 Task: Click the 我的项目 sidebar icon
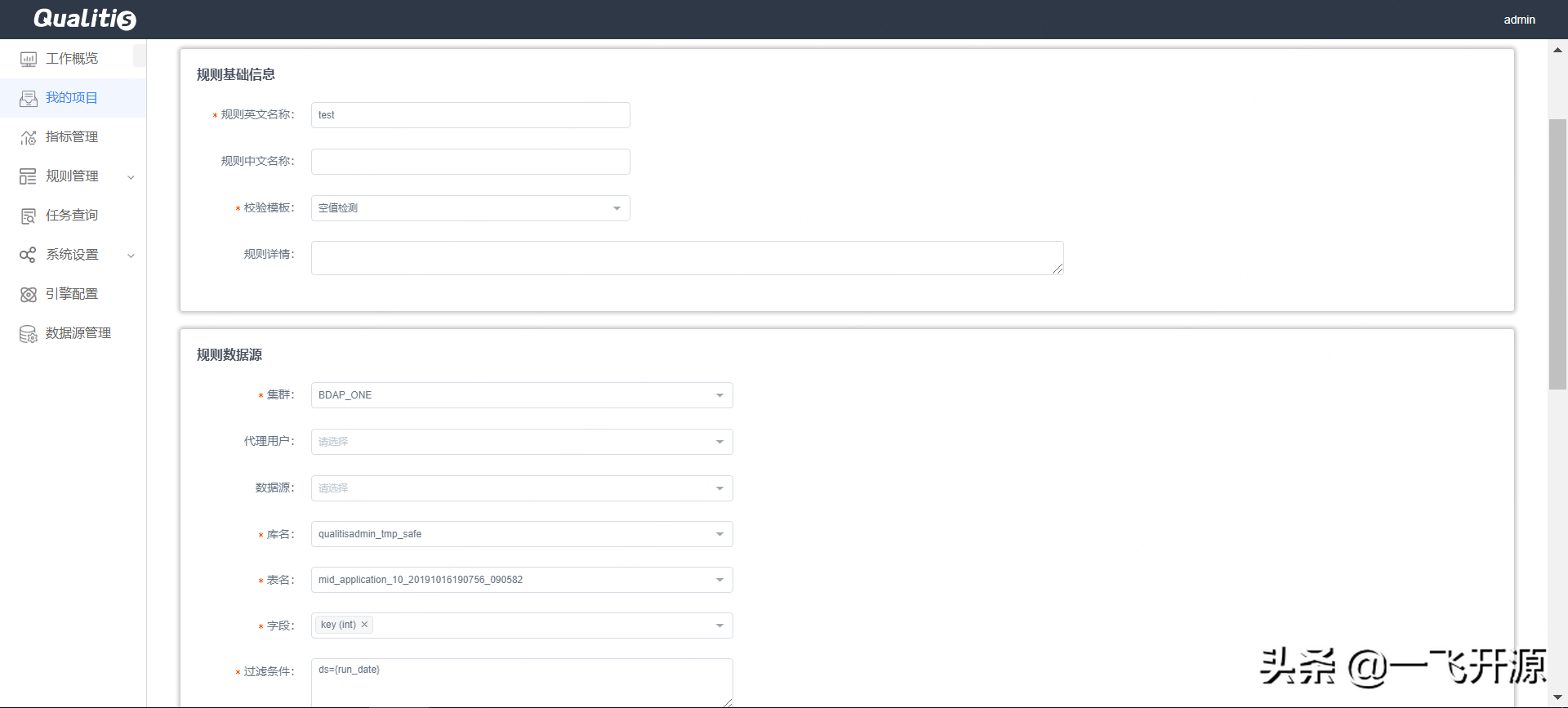coord(29,99)
